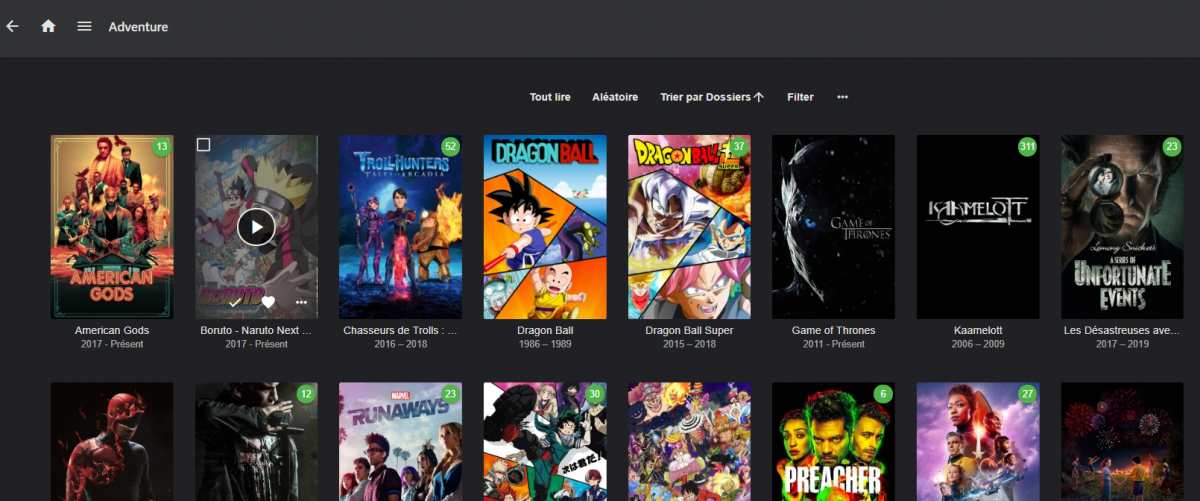Click the Dragon Ball title under poster
Viewport: 1200px width, 501px height.
point(545,330)
